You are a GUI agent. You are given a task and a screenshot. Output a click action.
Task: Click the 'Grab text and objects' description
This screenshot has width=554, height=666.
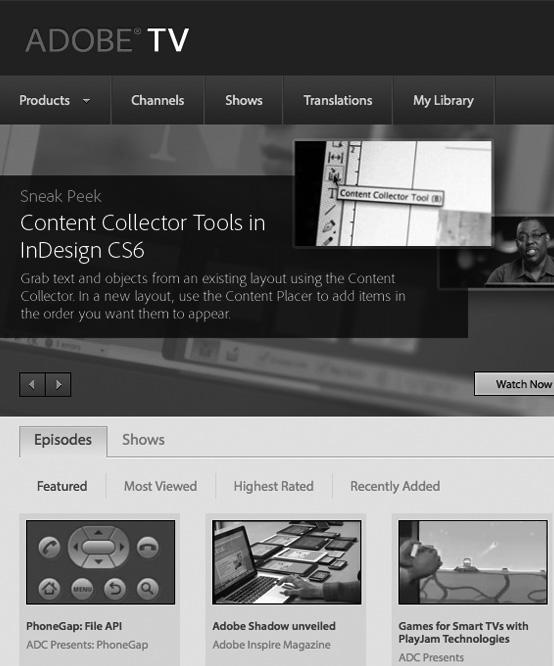point(213,296)
